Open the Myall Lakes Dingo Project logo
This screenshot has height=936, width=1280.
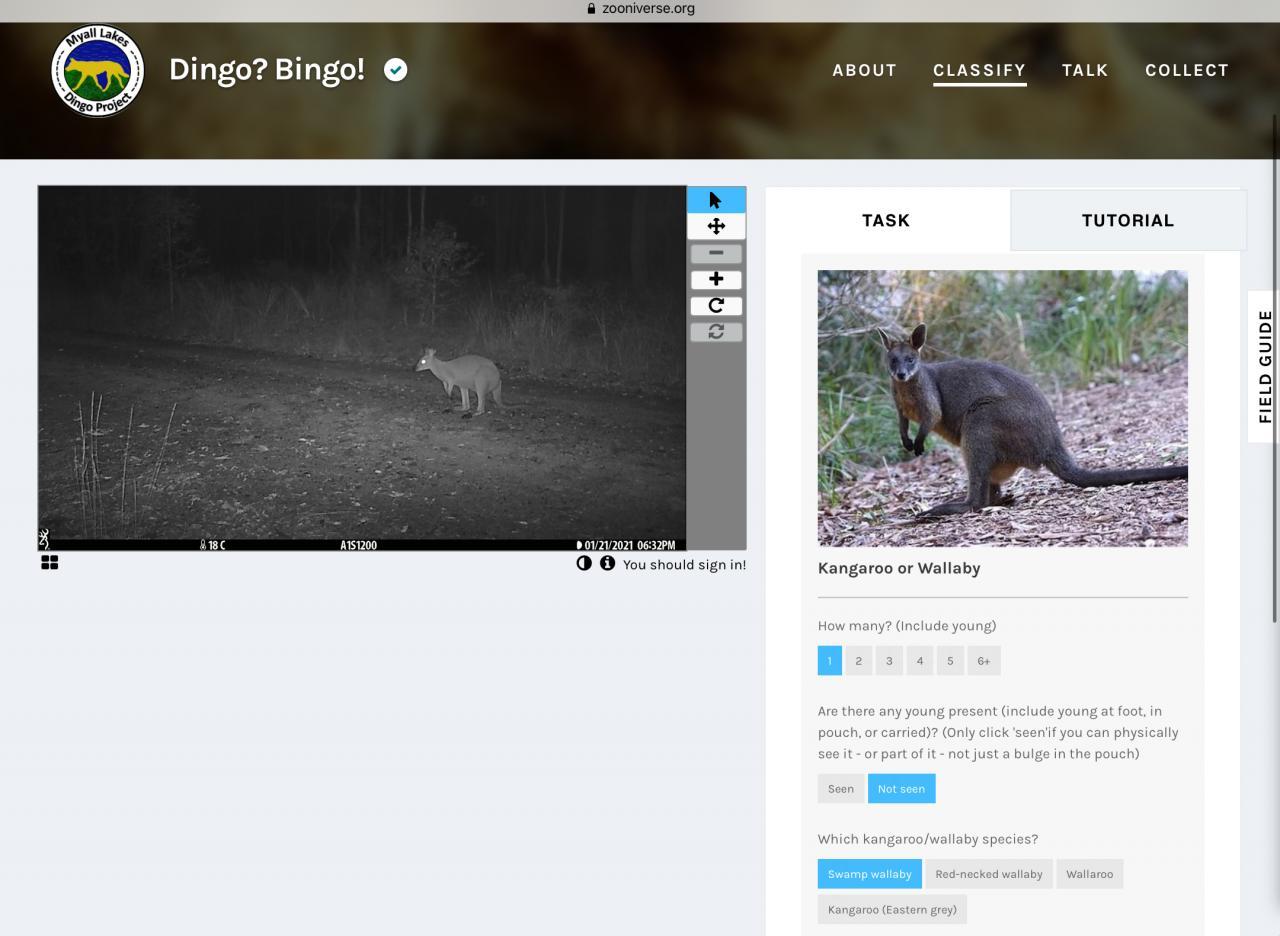[x=98, y=70]
